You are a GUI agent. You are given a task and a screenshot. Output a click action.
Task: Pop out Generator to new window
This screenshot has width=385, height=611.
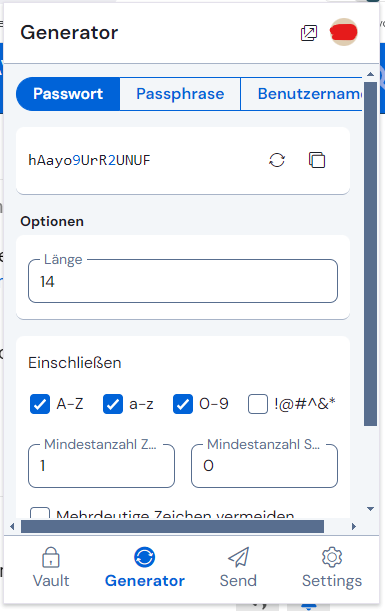pos(309,33)
